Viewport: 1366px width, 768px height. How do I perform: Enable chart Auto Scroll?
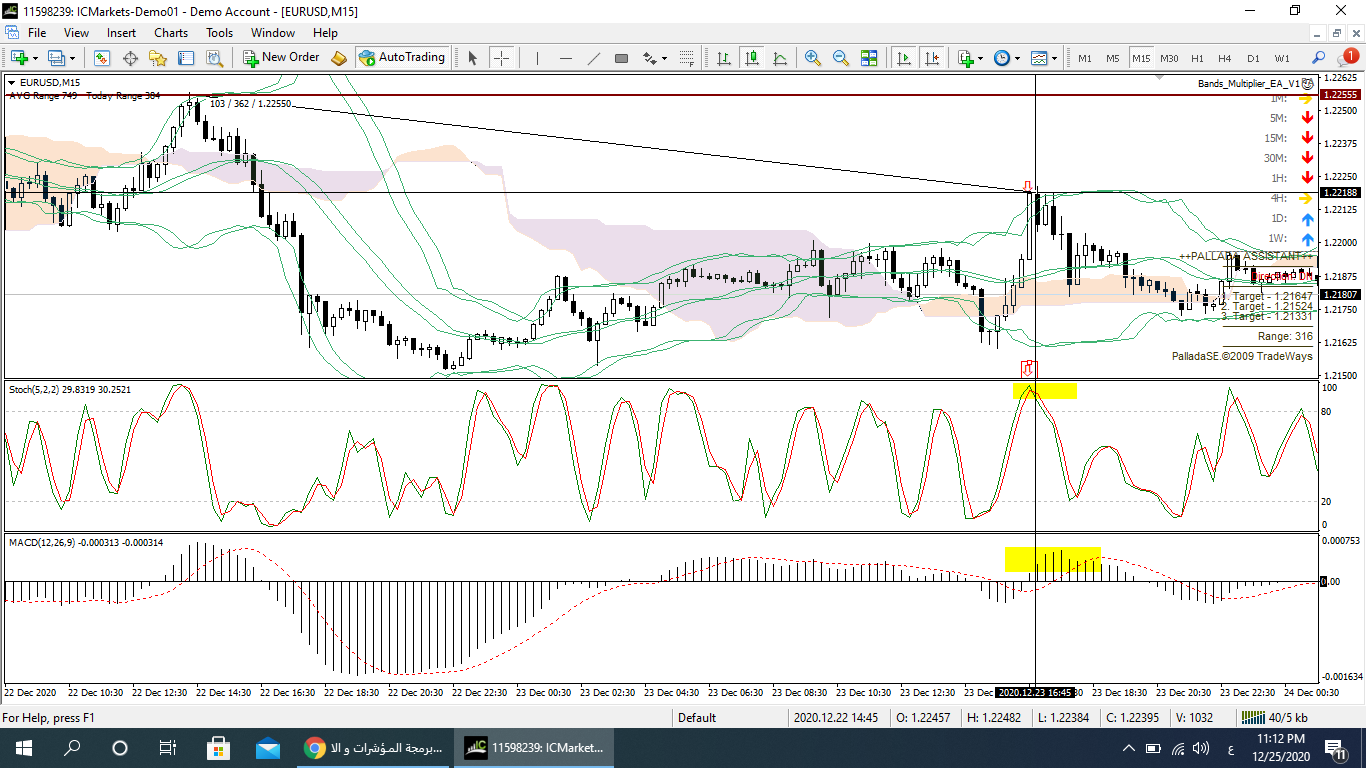coord(904,58)
